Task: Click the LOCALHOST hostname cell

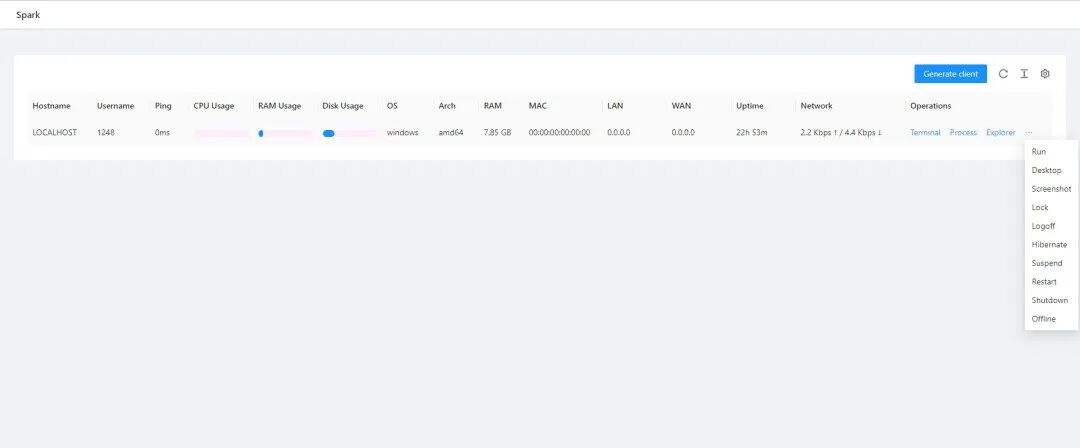Action: click(54, 132)
